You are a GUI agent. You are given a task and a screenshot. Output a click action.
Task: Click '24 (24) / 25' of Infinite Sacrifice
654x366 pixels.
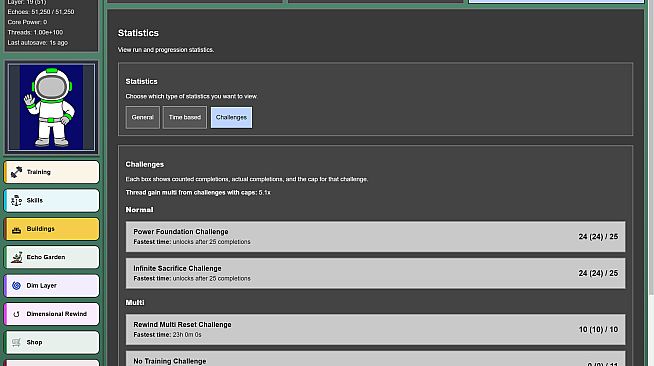598,273
